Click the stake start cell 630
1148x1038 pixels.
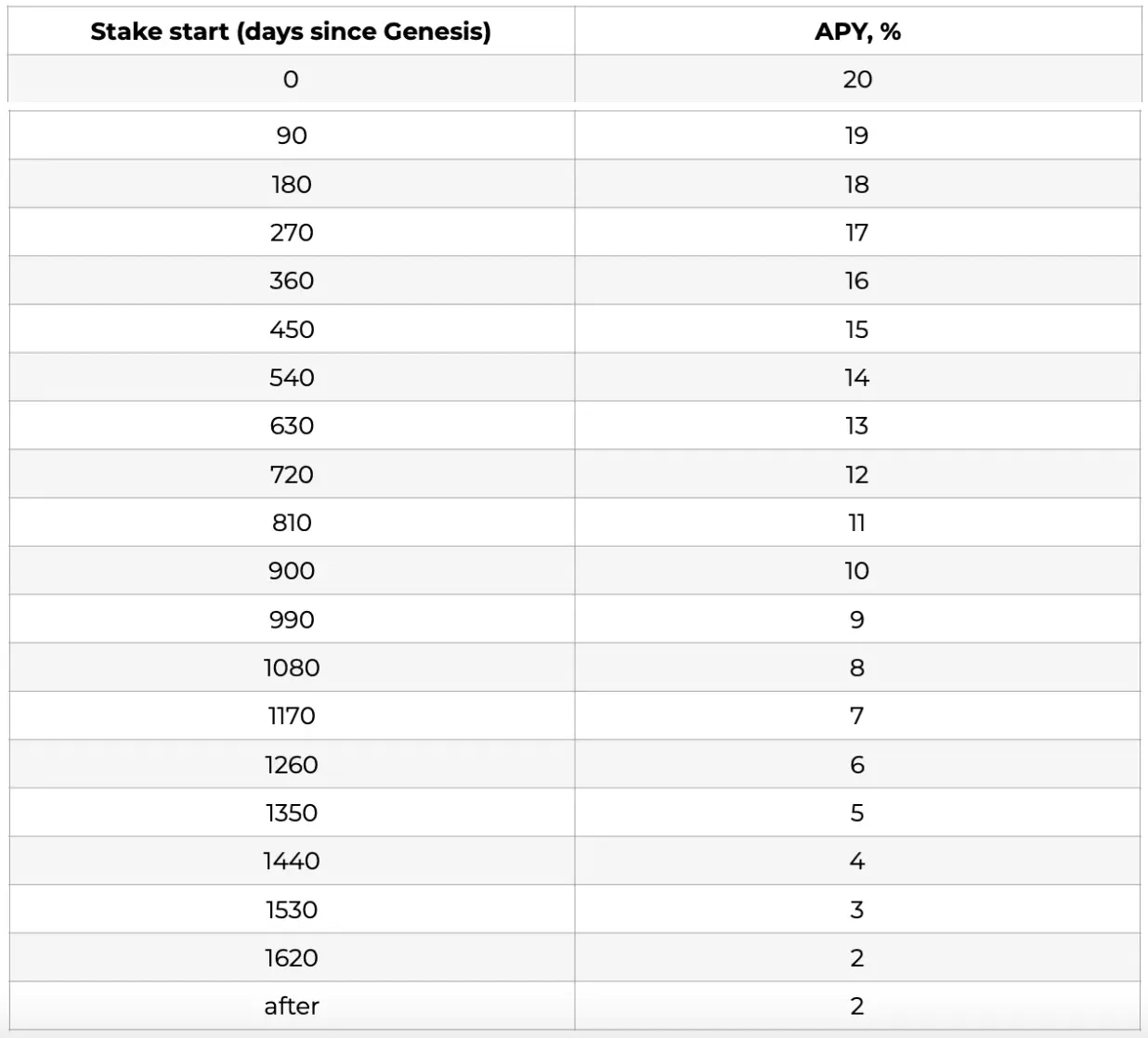coord(292,425)
